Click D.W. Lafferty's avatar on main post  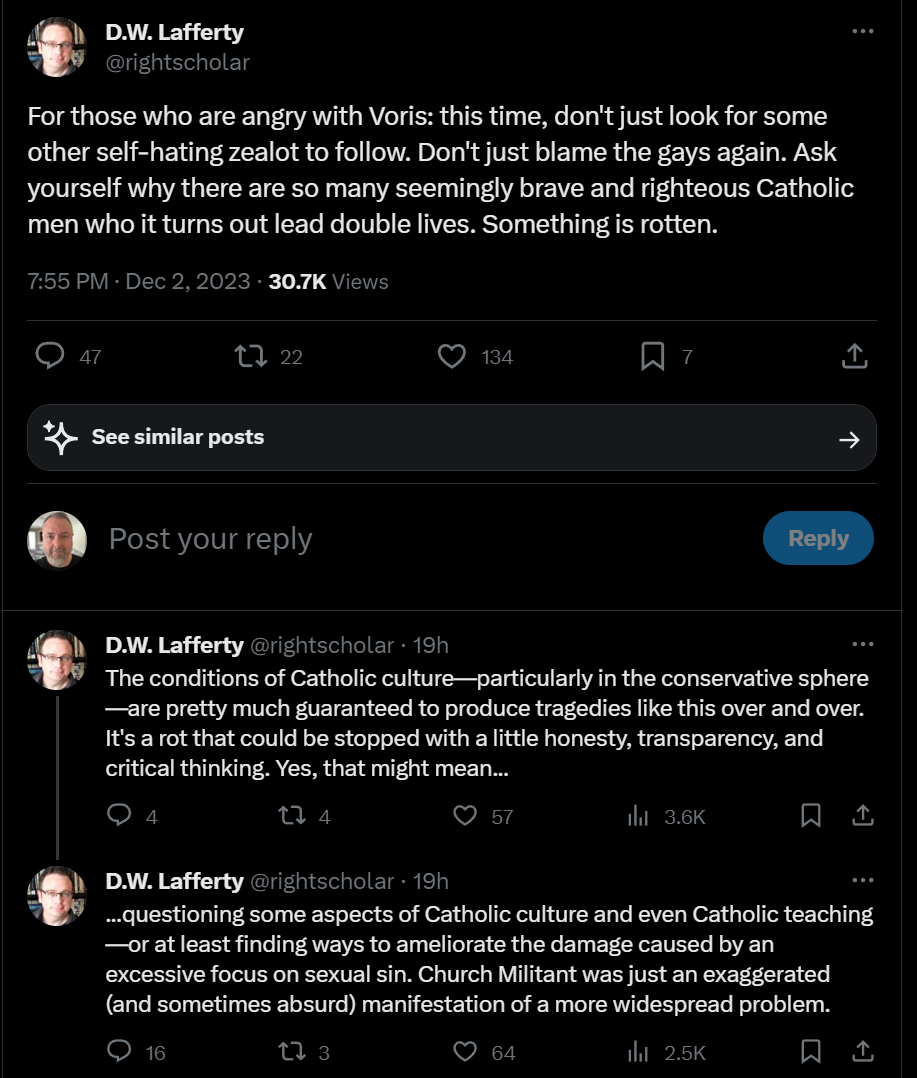click(x=56, y=47)
